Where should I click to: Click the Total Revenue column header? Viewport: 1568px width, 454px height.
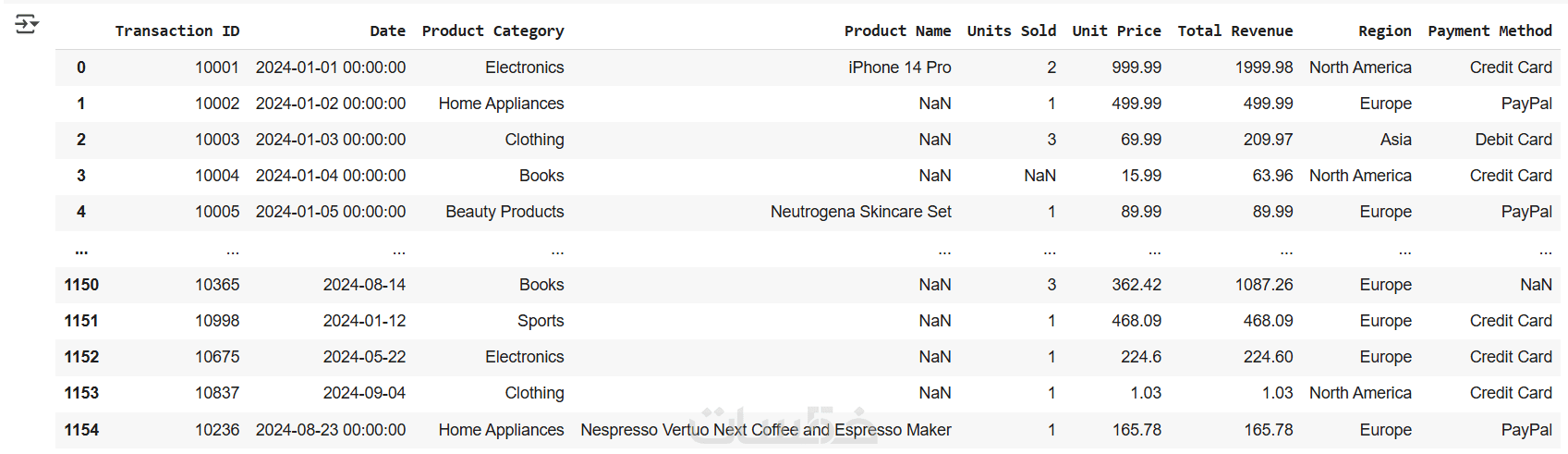point(1234,31)
